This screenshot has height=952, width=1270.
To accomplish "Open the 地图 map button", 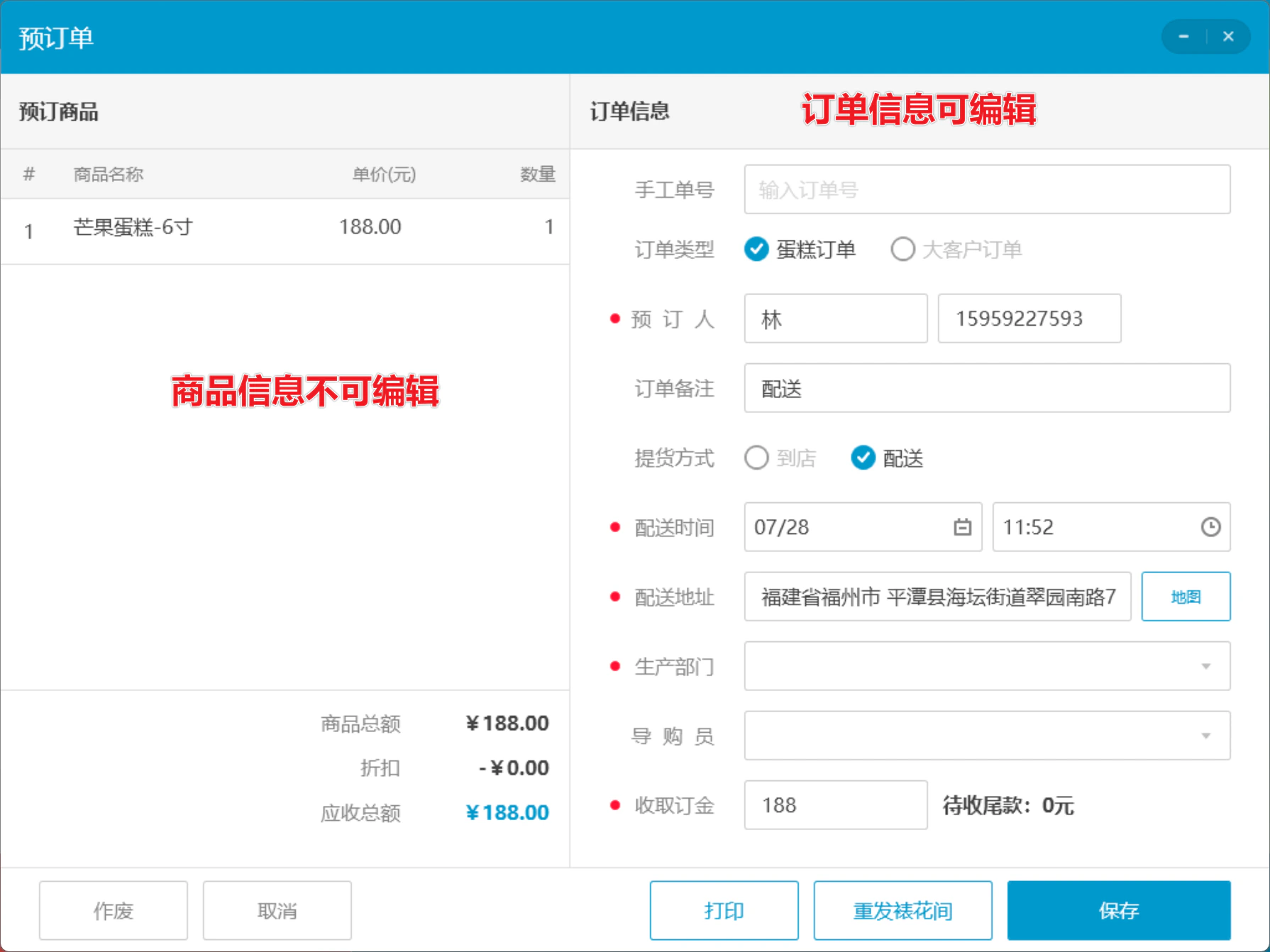I will 1186,597.
